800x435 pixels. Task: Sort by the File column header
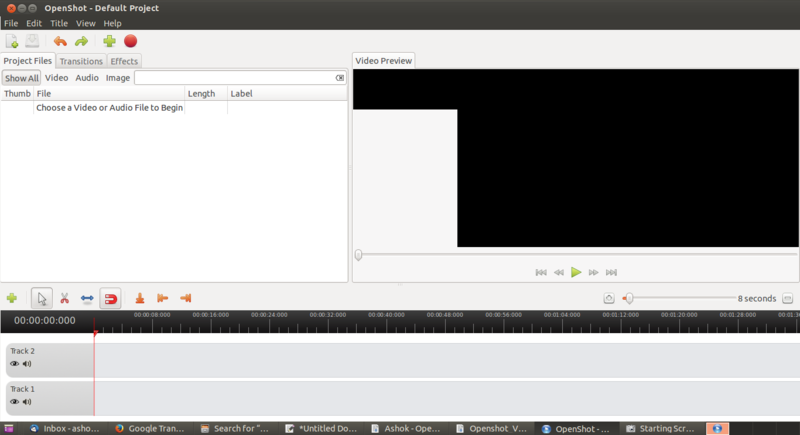109,94
